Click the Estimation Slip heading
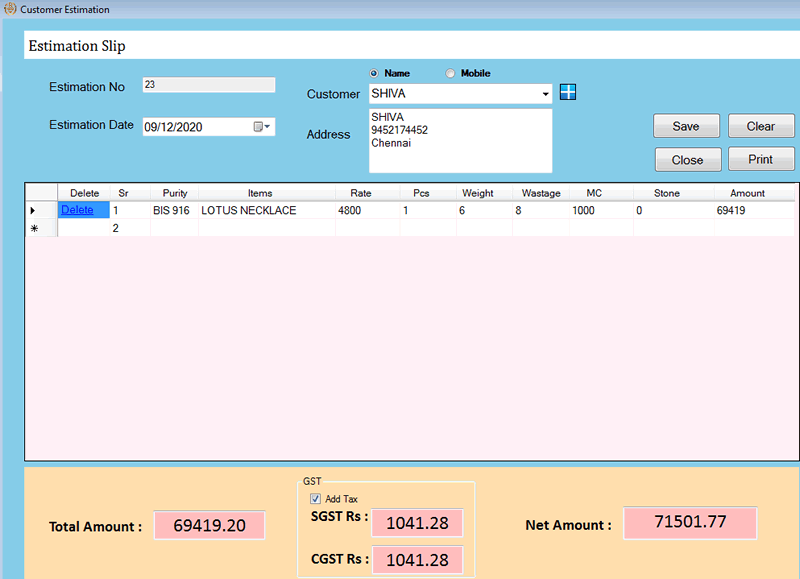The image size is (800, 579). pyautogui.click(x=77, y=46)
